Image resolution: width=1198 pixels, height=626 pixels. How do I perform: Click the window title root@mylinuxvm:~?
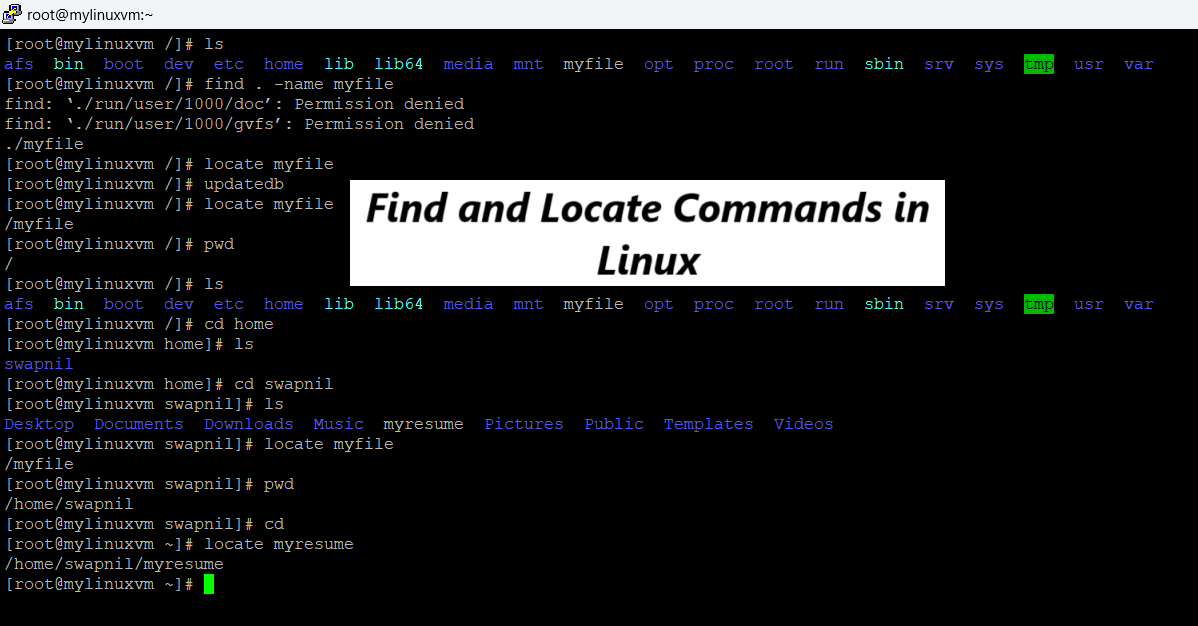pyautogui.click(x=90, y=15)
